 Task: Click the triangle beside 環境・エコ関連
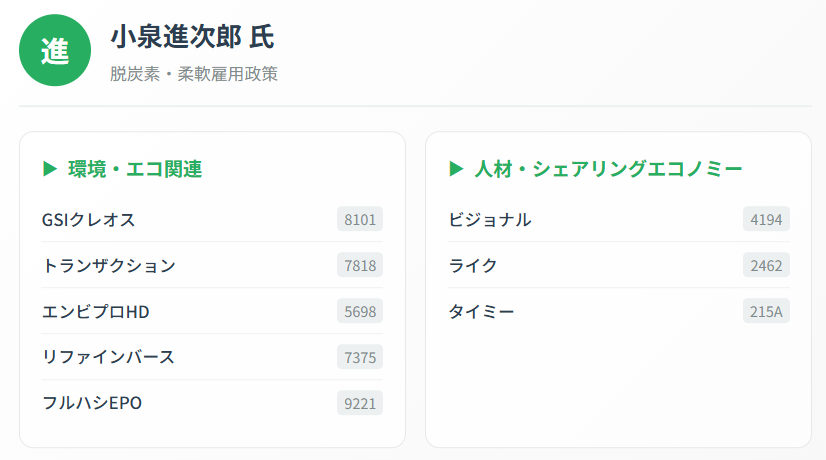point(50,169)
